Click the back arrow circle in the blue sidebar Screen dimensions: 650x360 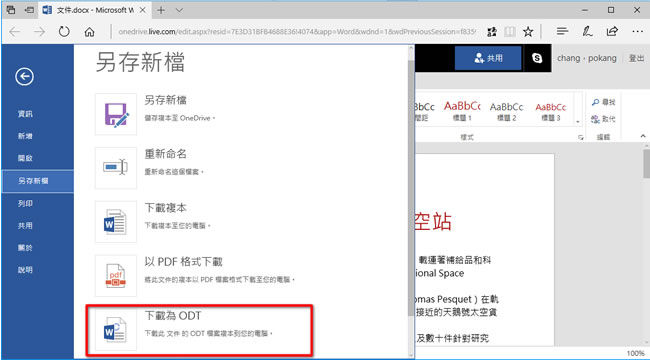[24, 76]
